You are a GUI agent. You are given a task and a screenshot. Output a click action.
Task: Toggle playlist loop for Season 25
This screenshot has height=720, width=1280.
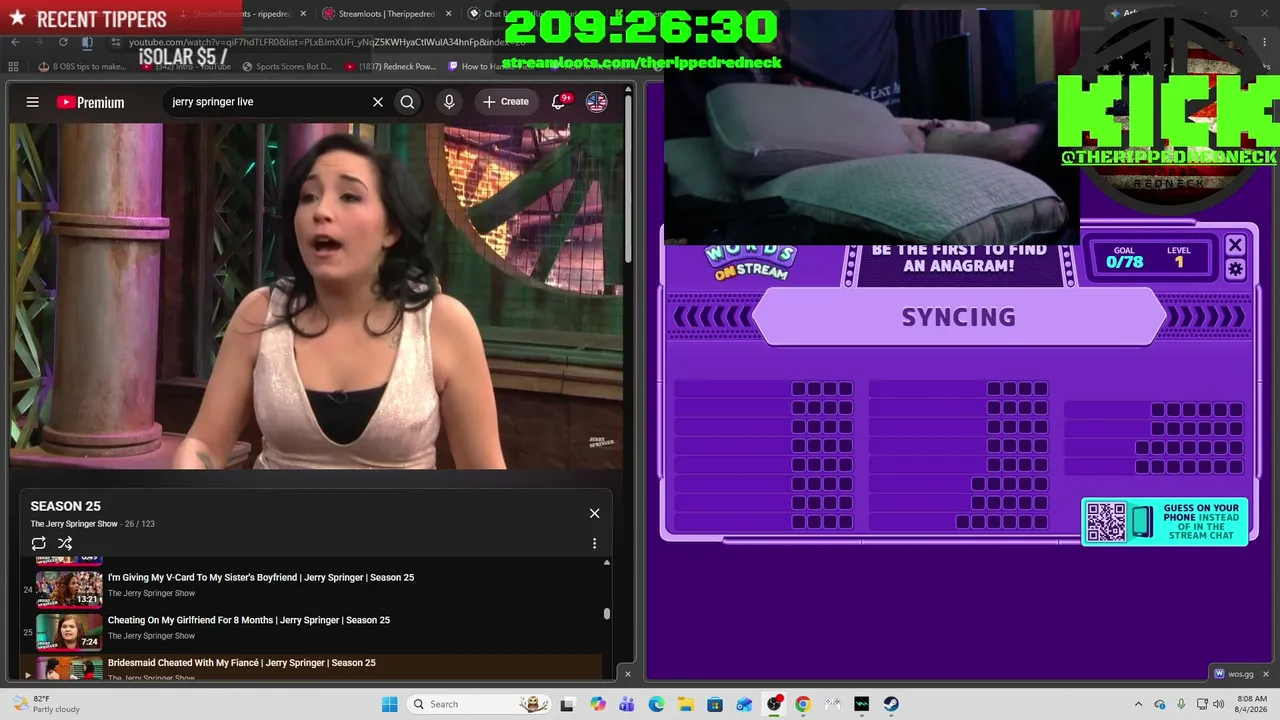coord(38,543)
